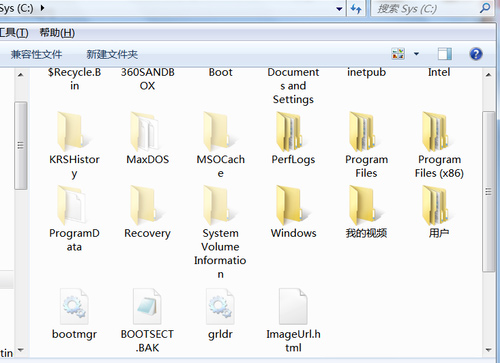Click the navigation pane scroll down arrow
The width and height of the screenshot is (500, 363).
pos(21,350)
